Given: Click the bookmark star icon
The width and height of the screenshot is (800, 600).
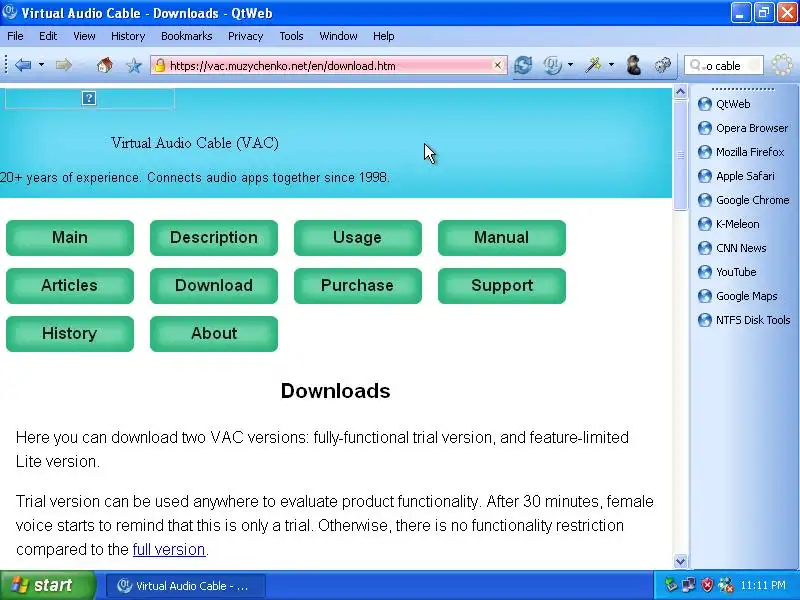Looking at the screenshot, I should point(134,65).
